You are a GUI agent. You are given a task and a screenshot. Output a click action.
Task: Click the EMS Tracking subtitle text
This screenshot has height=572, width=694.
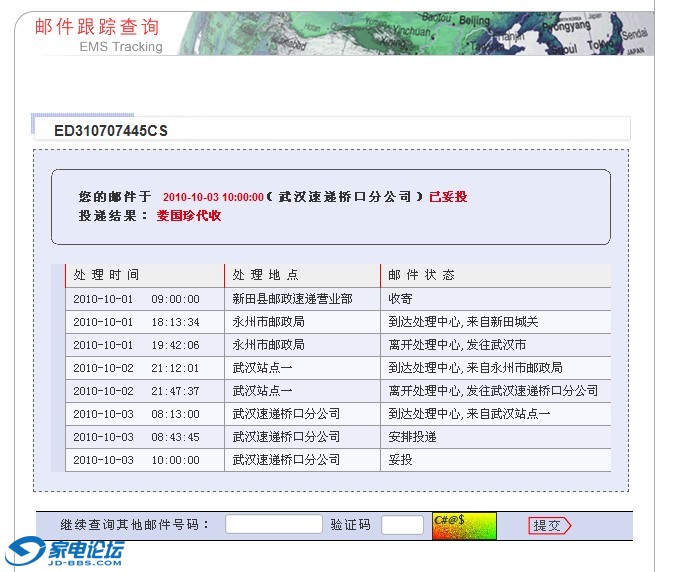tap(120, 47)
